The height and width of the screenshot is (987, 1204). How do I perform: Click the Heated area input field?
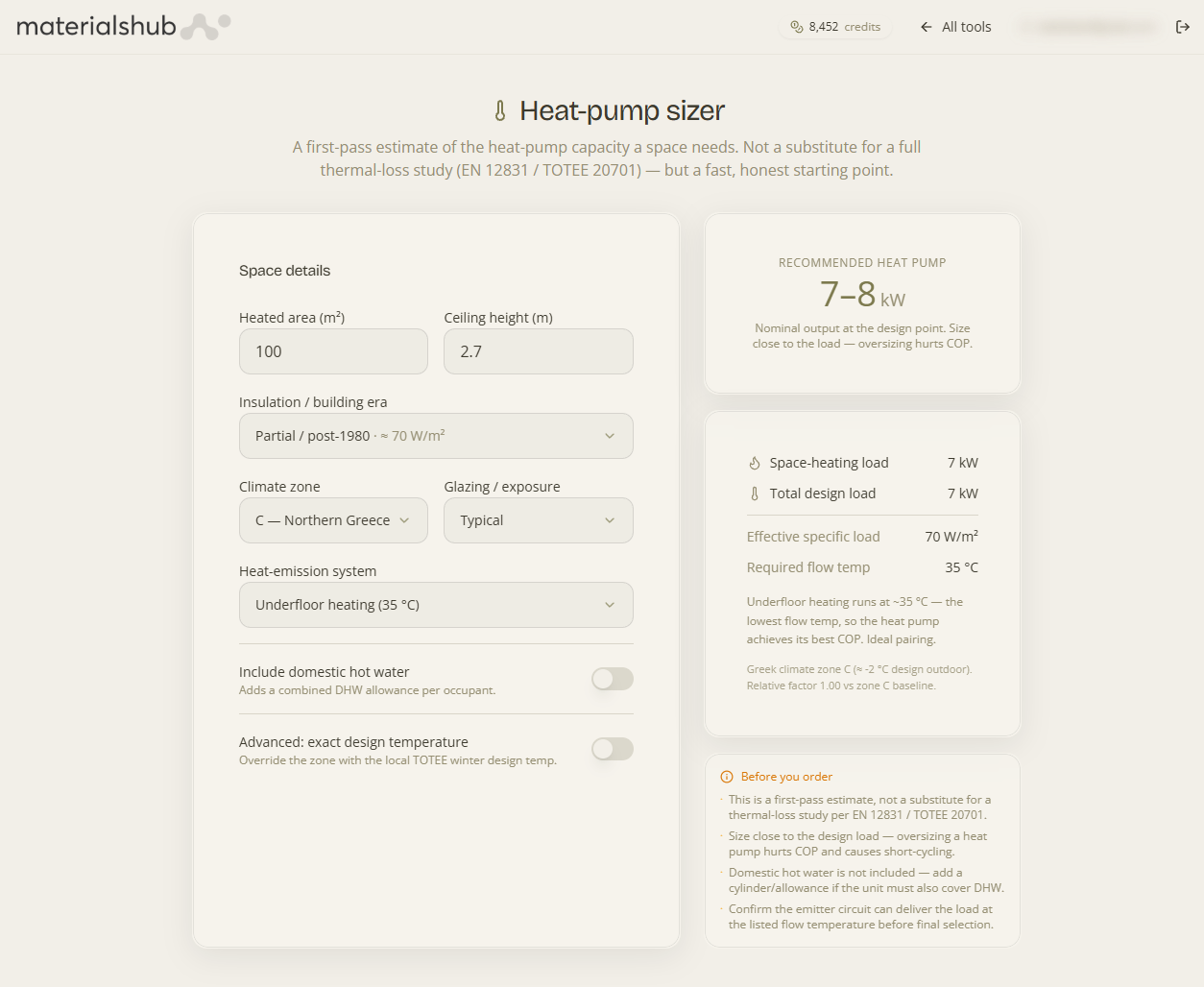[x=333, y=351]
